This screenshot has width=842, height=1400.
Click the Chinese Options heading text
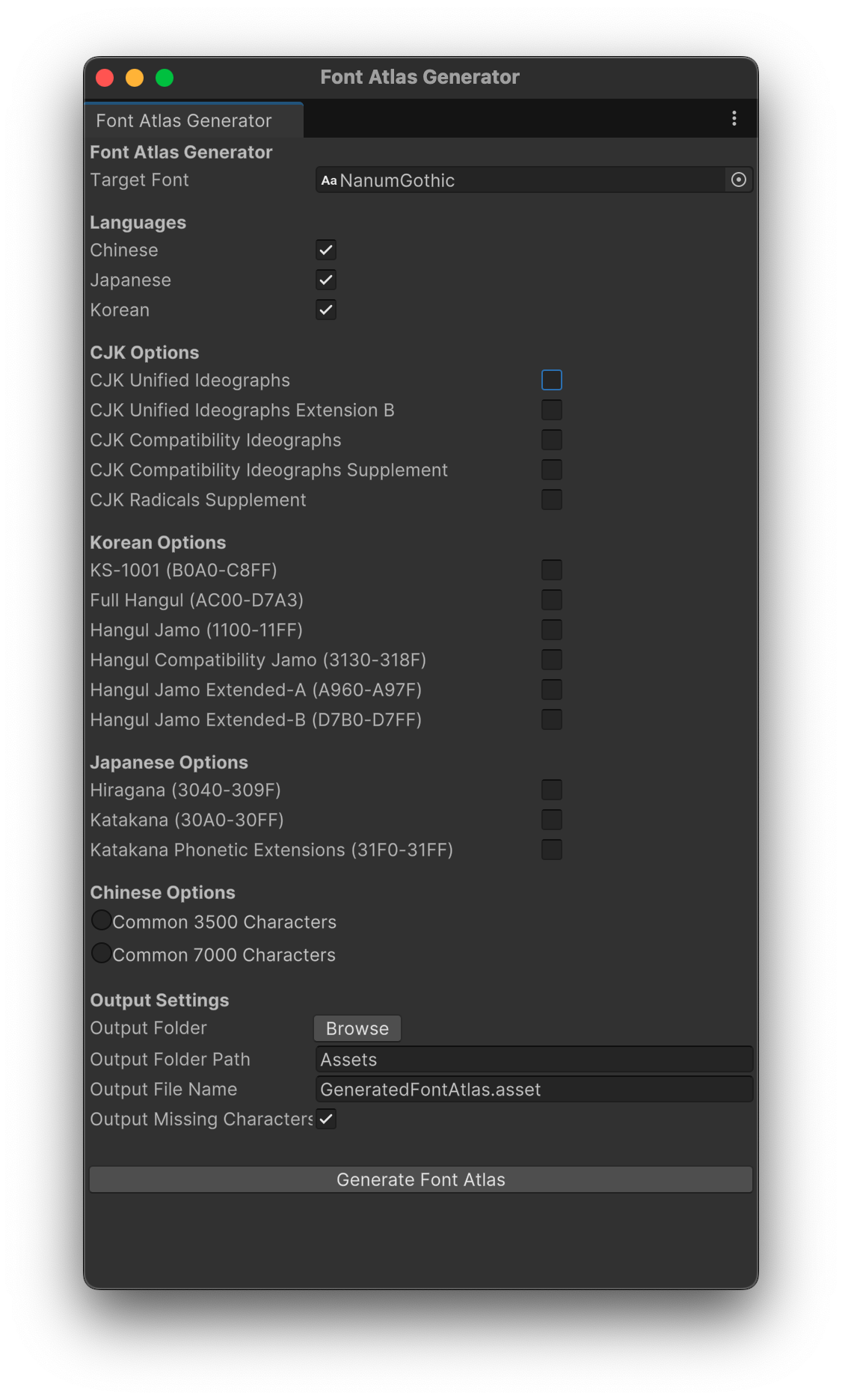point(162,893)
